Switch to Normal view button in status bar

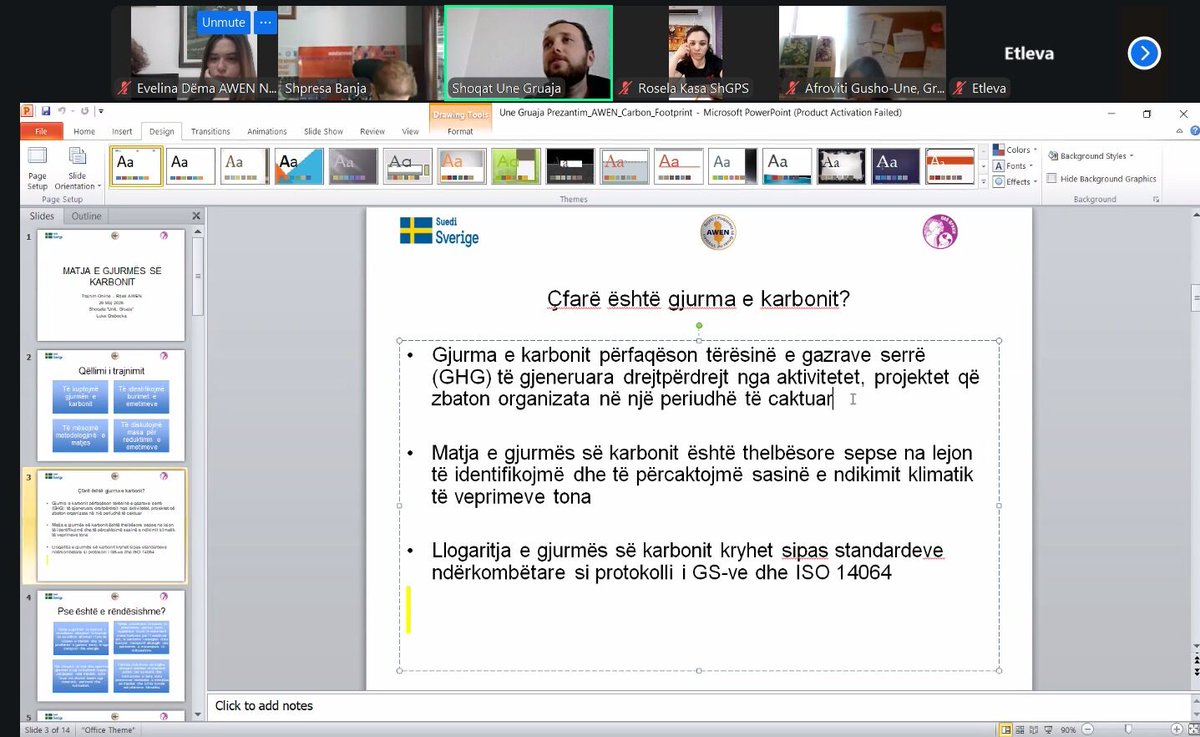point(1007,730)
